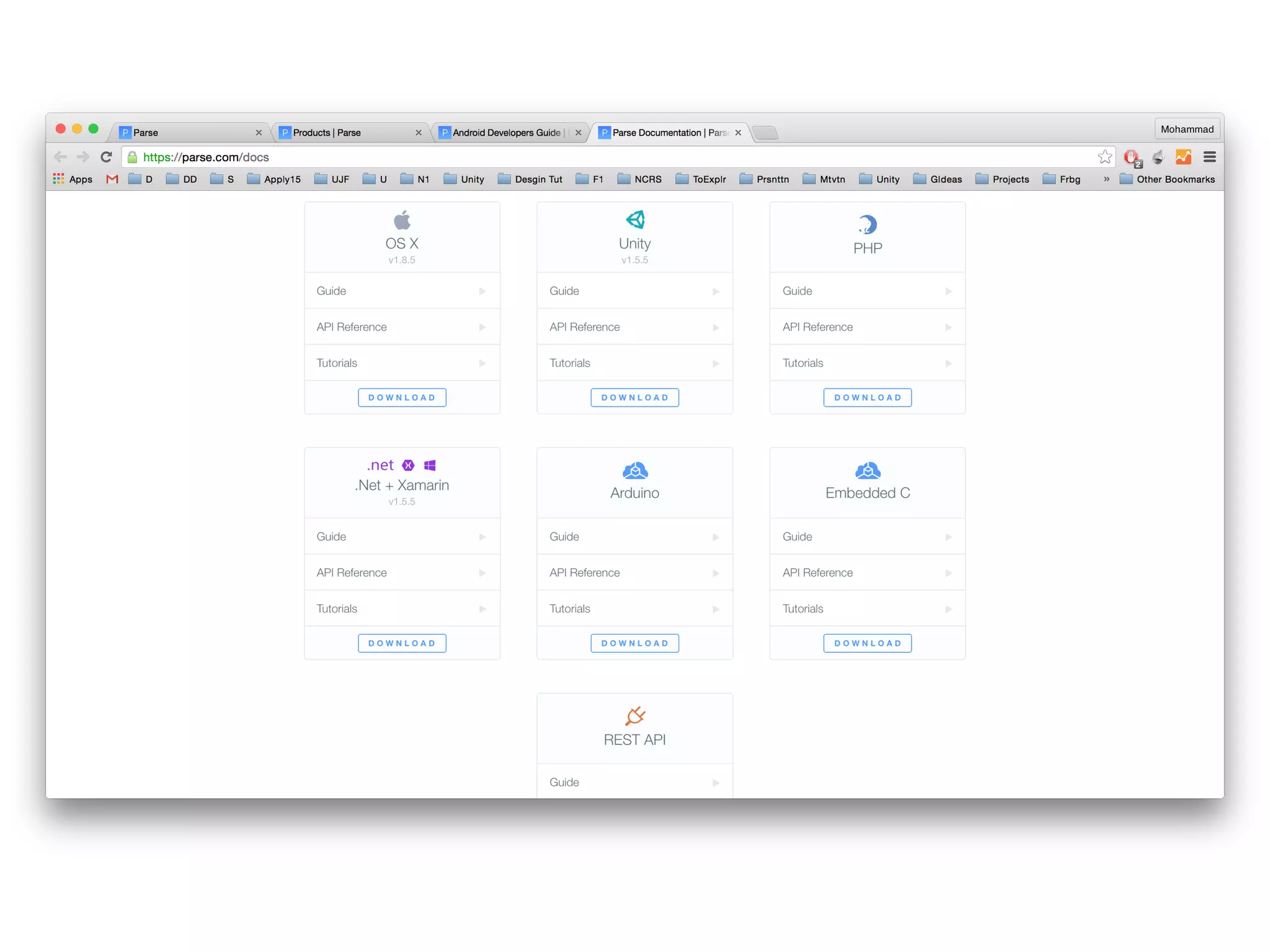Image resolution: width=1270 pixels, height=952 pixels.
Task: Click the Xamarin hexagon icon
Action: tap(408, 465)
